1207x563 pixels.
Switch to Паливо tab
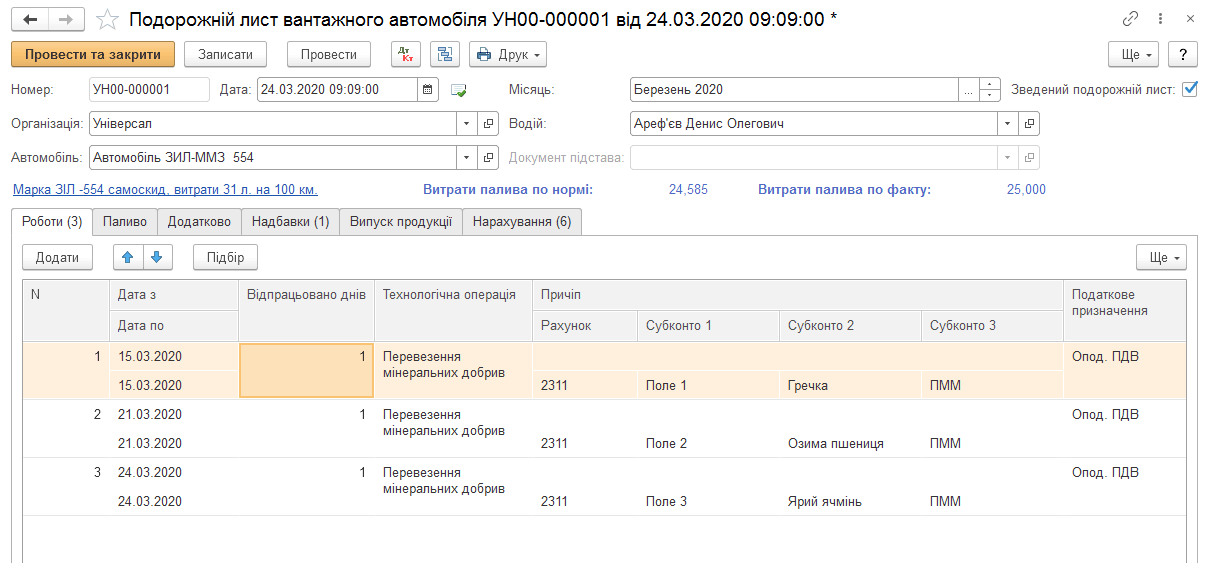(x=125, y=222)
